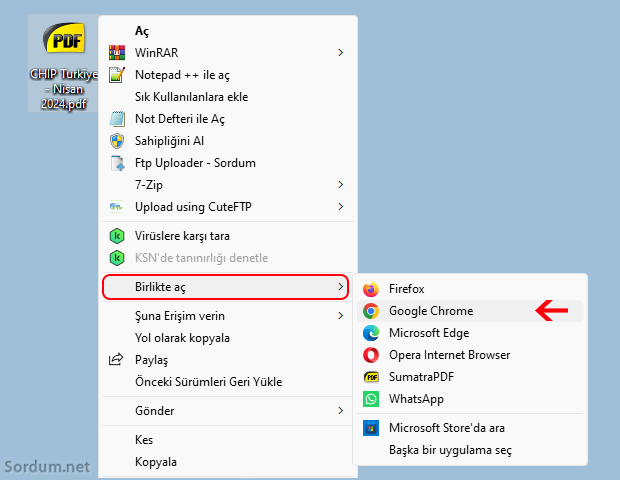This screenshot has height=480, width=620.
Task: Click the Şuna Erişim verin label
Action: pyautogui.click(x=180, y=316)
